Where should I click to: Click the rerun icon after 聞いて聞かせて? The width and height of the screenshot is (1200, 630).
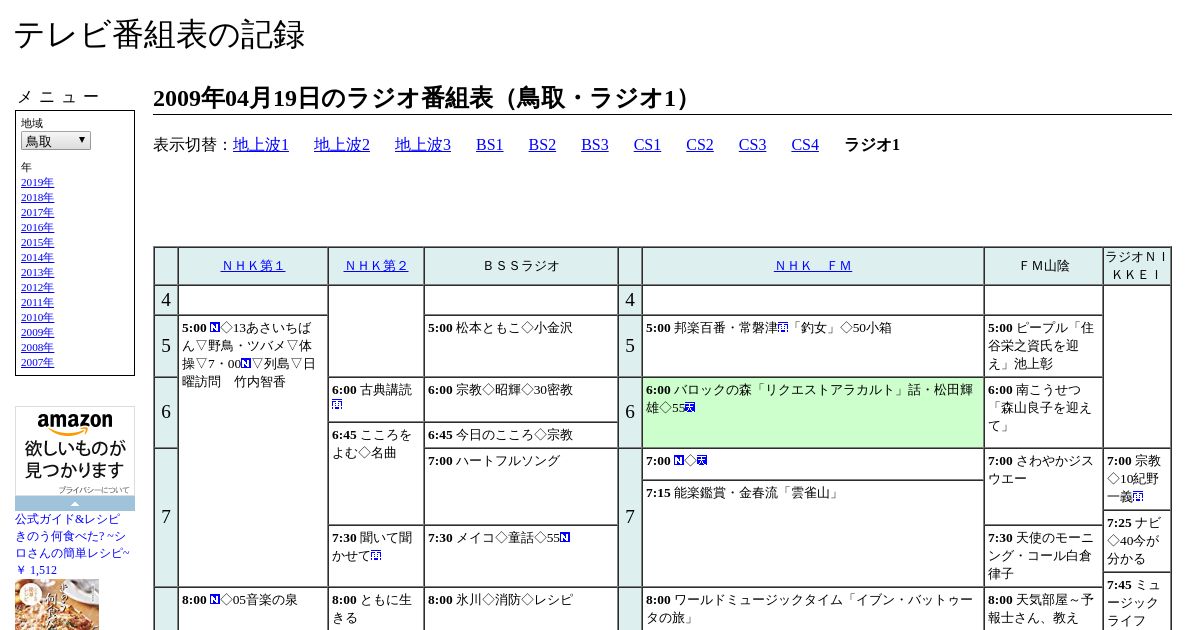376,555
